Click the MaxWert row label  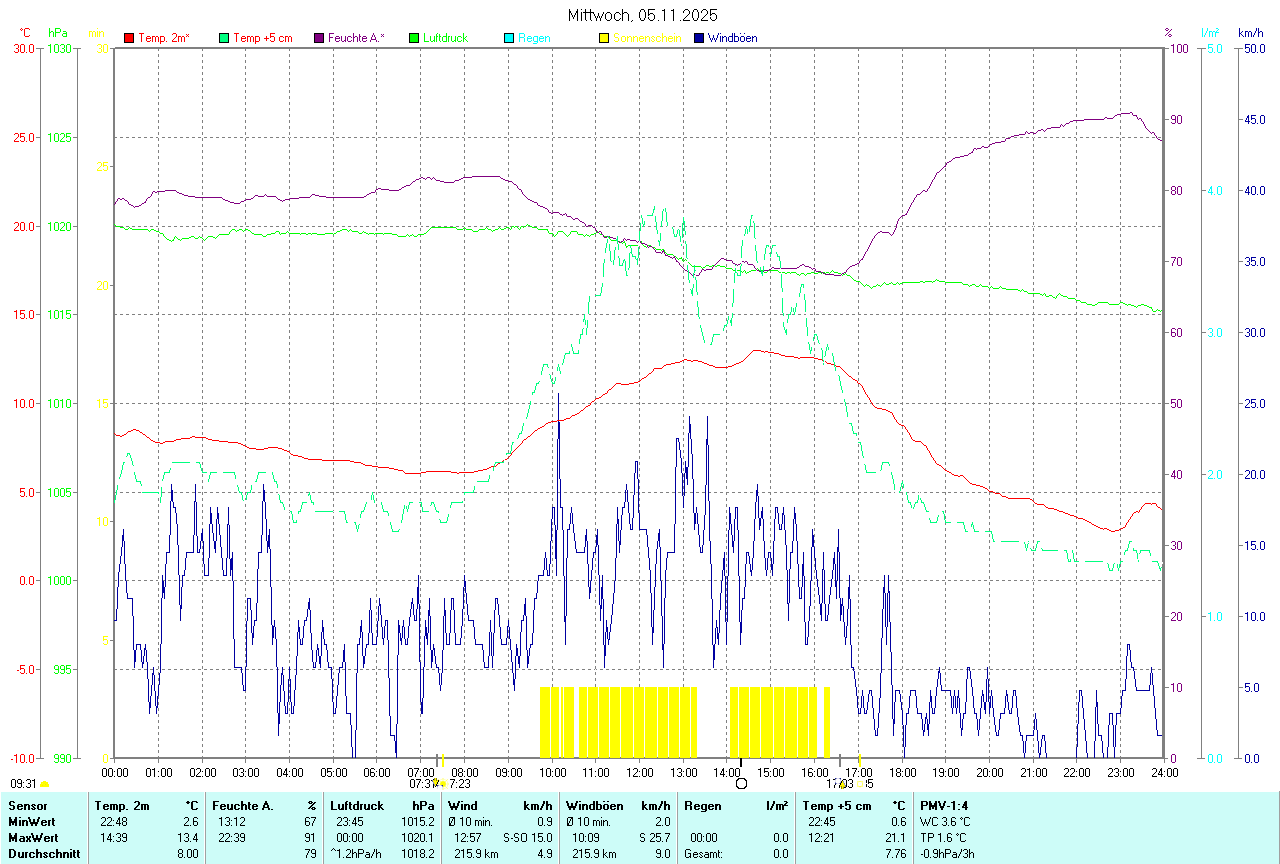[33, 837]
